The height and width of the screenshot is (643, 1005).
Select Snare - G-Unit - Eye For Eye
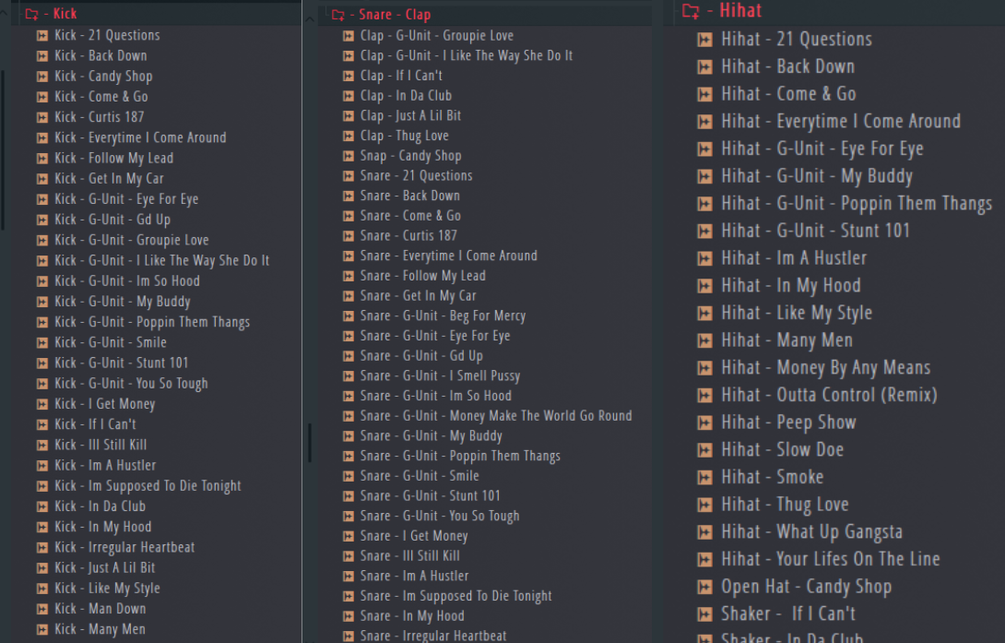click(x=435, y=336)
